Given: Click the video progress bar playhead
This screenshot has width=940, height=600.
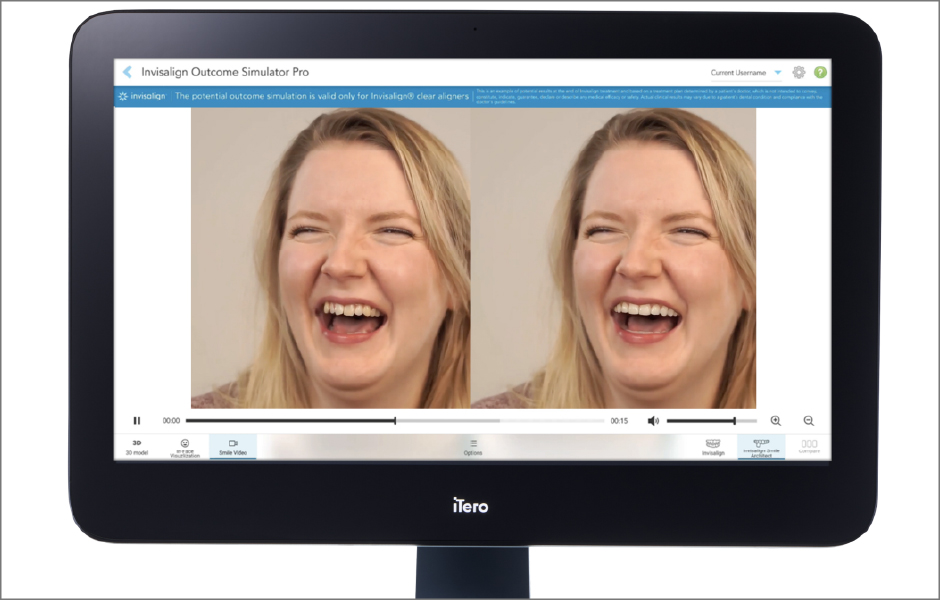Looking at the screenshot, I should point(395,421).
